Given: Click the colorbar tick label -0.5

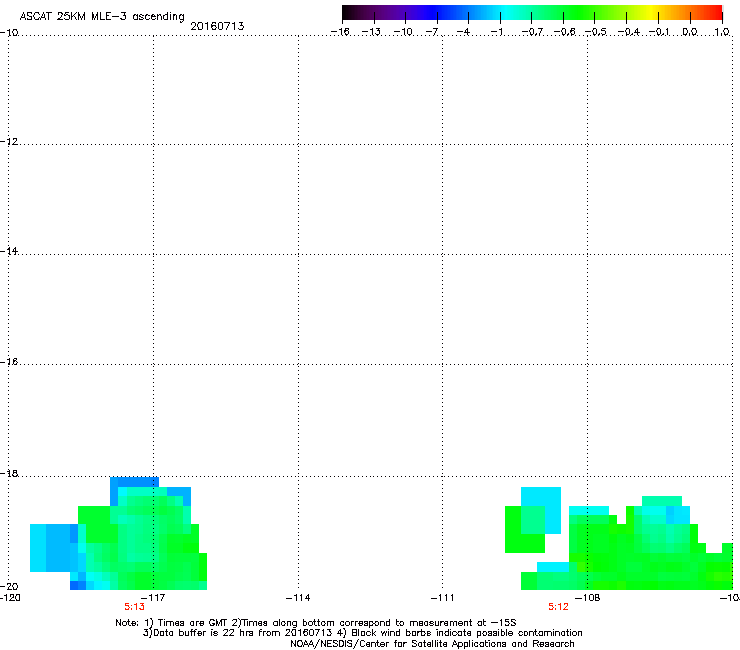Looking at the screenshot, I should point(596,32).
